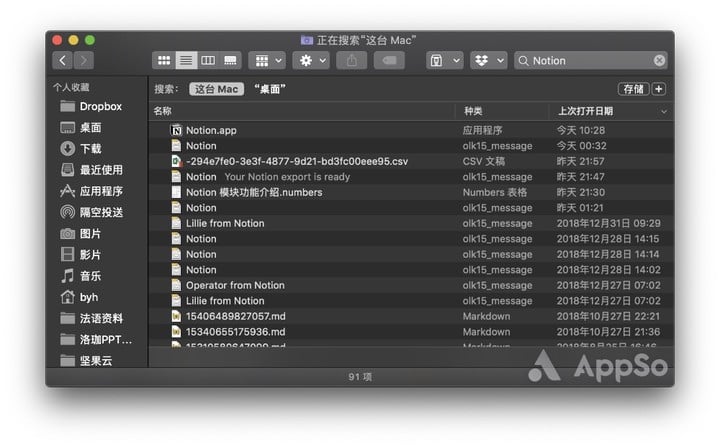Select Operator from Notion row
This screenshot has height=447, width=720.
coord(411,285)
